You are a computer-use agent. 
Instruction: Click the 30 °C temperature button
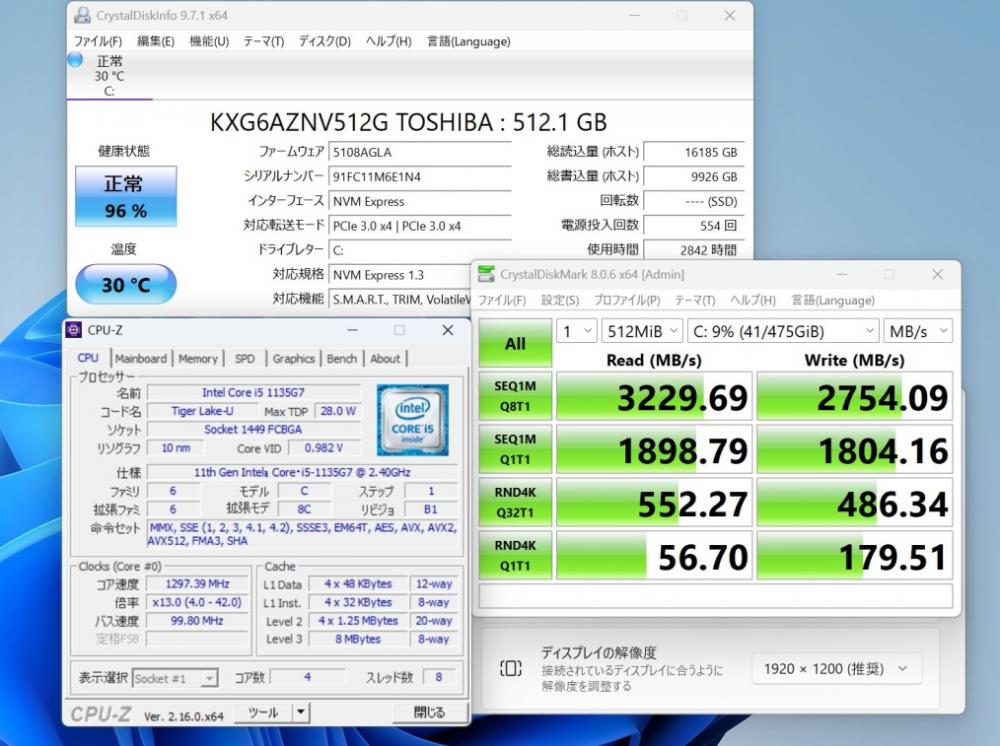click(x=126, y=284)
